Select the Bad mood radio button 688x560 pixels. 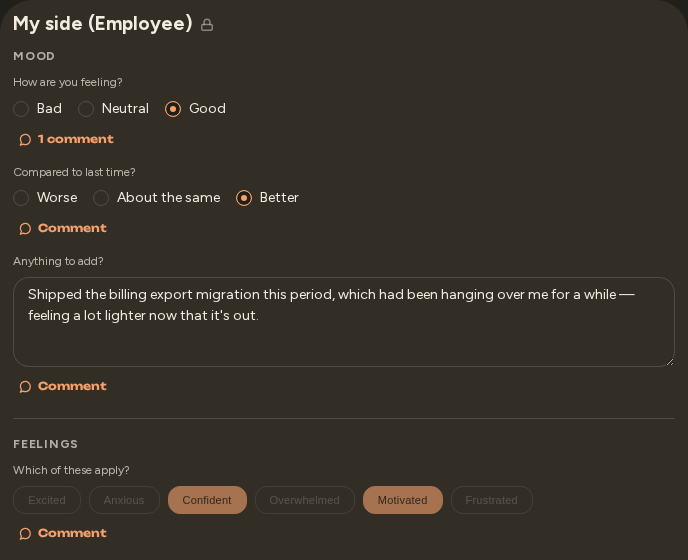(x=21, y=109)
